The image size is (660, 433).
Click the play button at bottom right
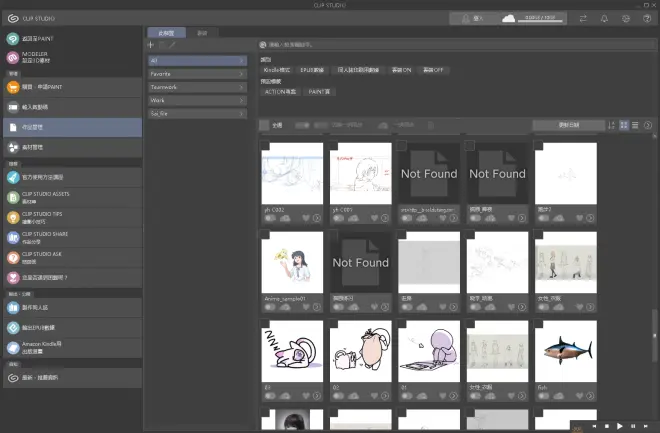[620, 426]
